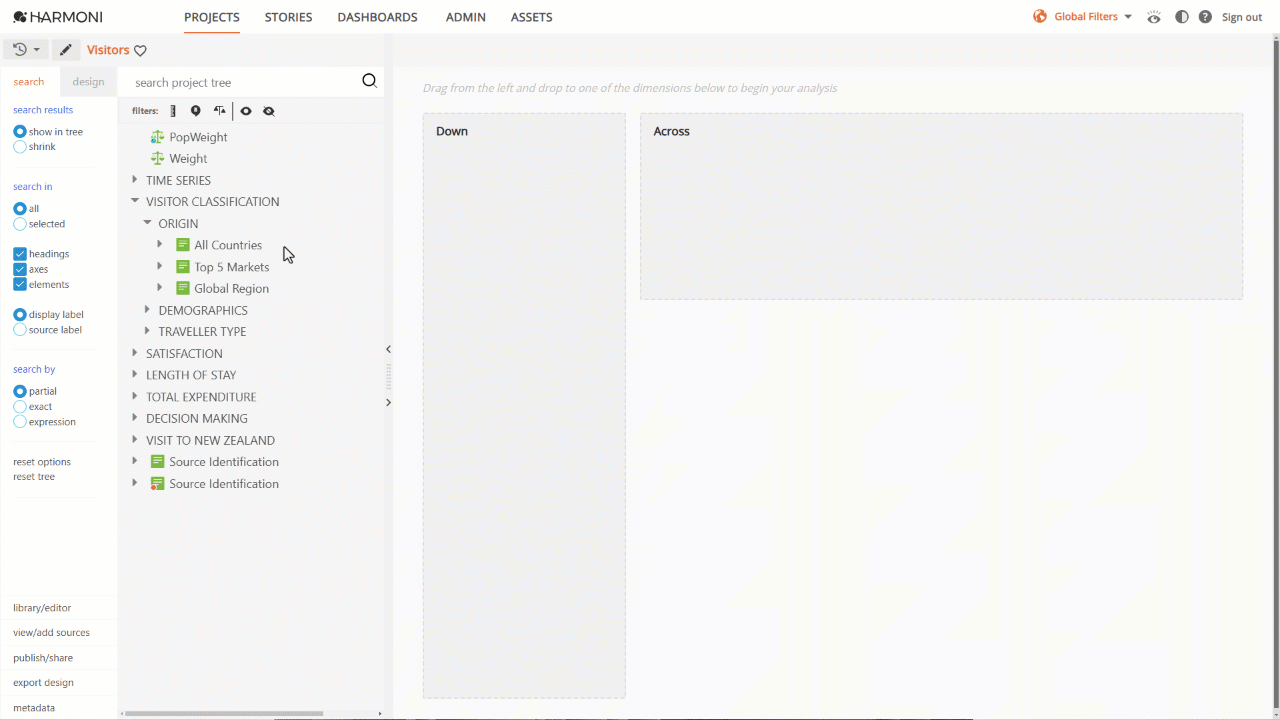The width and height of the screenshot is (1280, 720).
Task: Click the panel splitter drag handle
Action: [x=388, y=376]
